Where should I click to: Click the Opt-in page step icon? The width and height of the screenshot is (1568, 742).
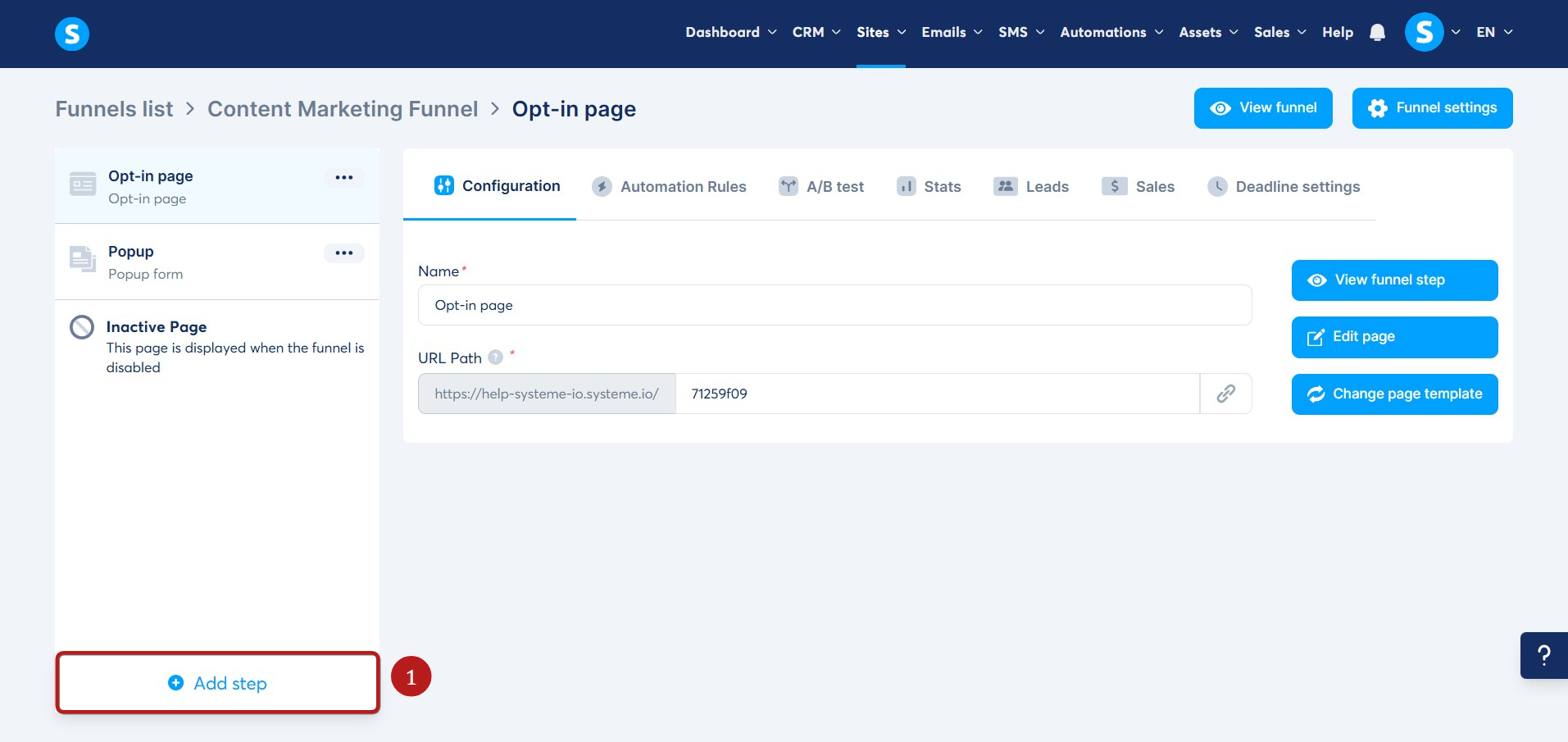[83, 185]
